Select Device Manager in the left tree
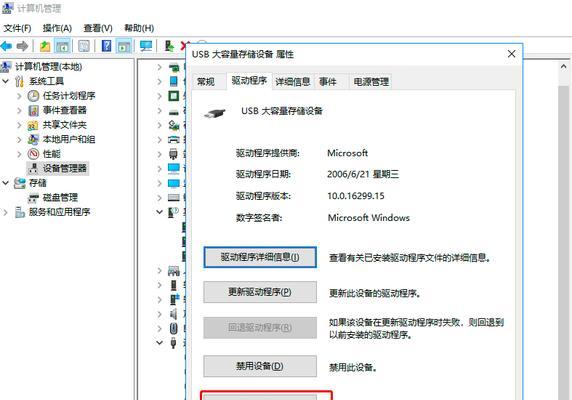Image resolution: width=572 pixels, height=400 pixels. pos(65,168)
